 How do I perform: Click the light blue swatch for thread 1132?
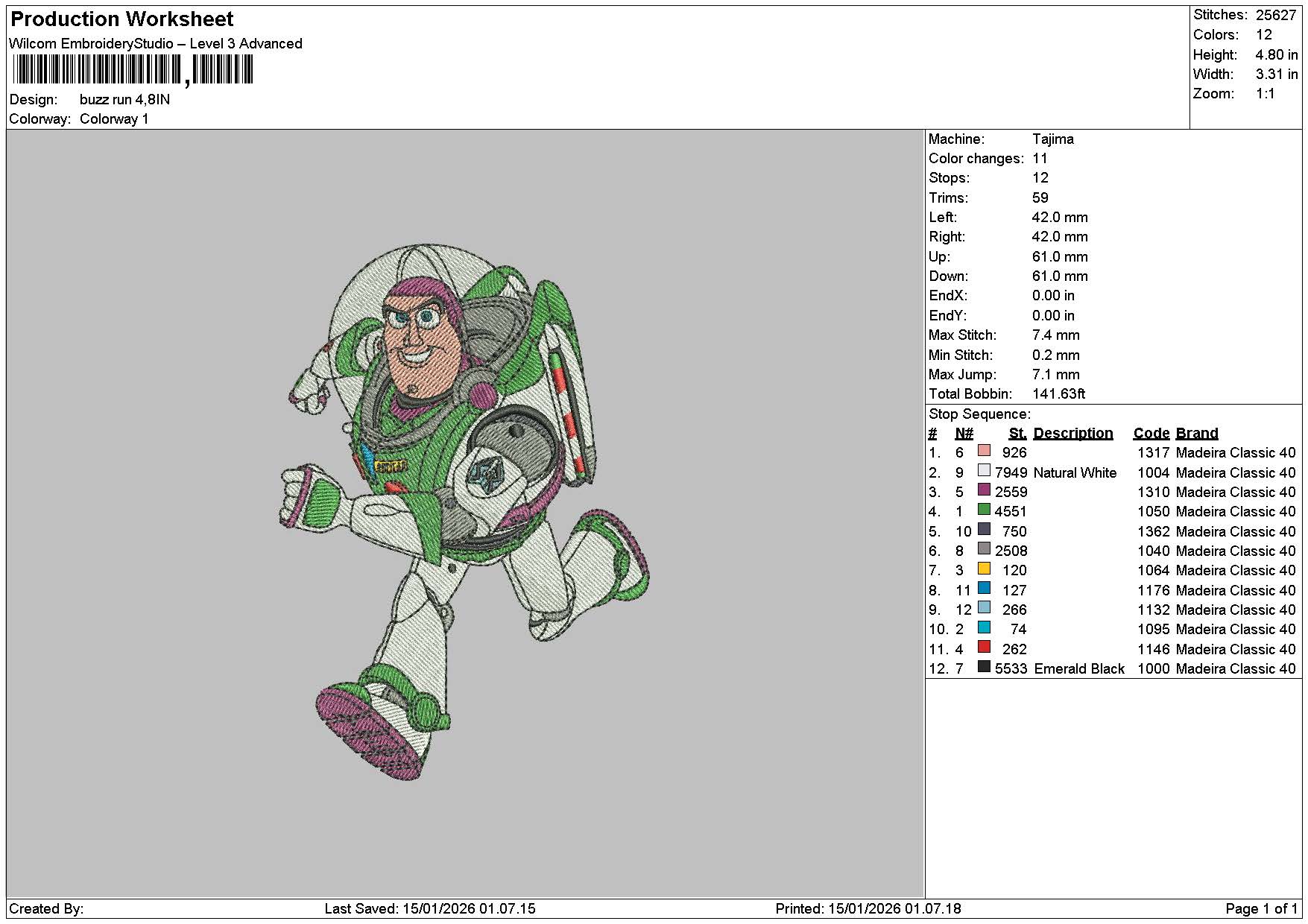[x=984, y=607]
